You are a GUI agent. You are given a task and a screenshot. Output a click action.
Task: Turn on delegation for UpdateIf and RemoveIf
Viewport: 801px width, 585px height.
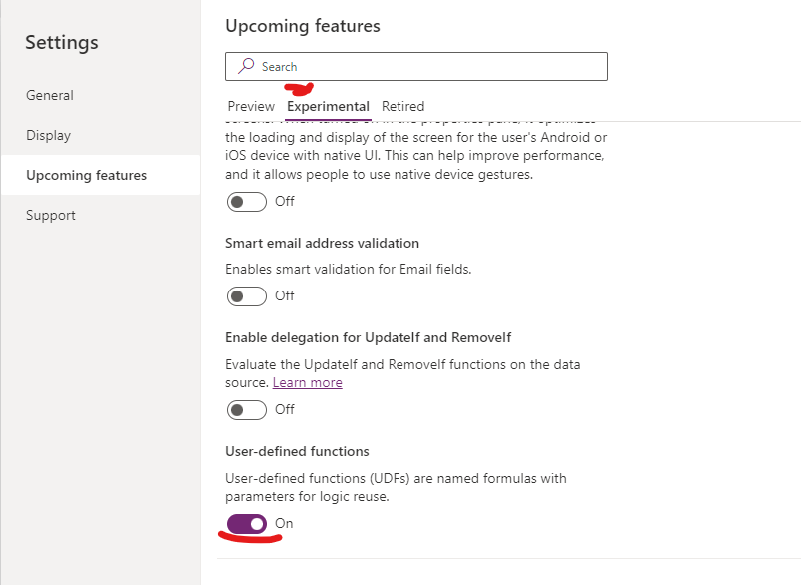point(246,409)
